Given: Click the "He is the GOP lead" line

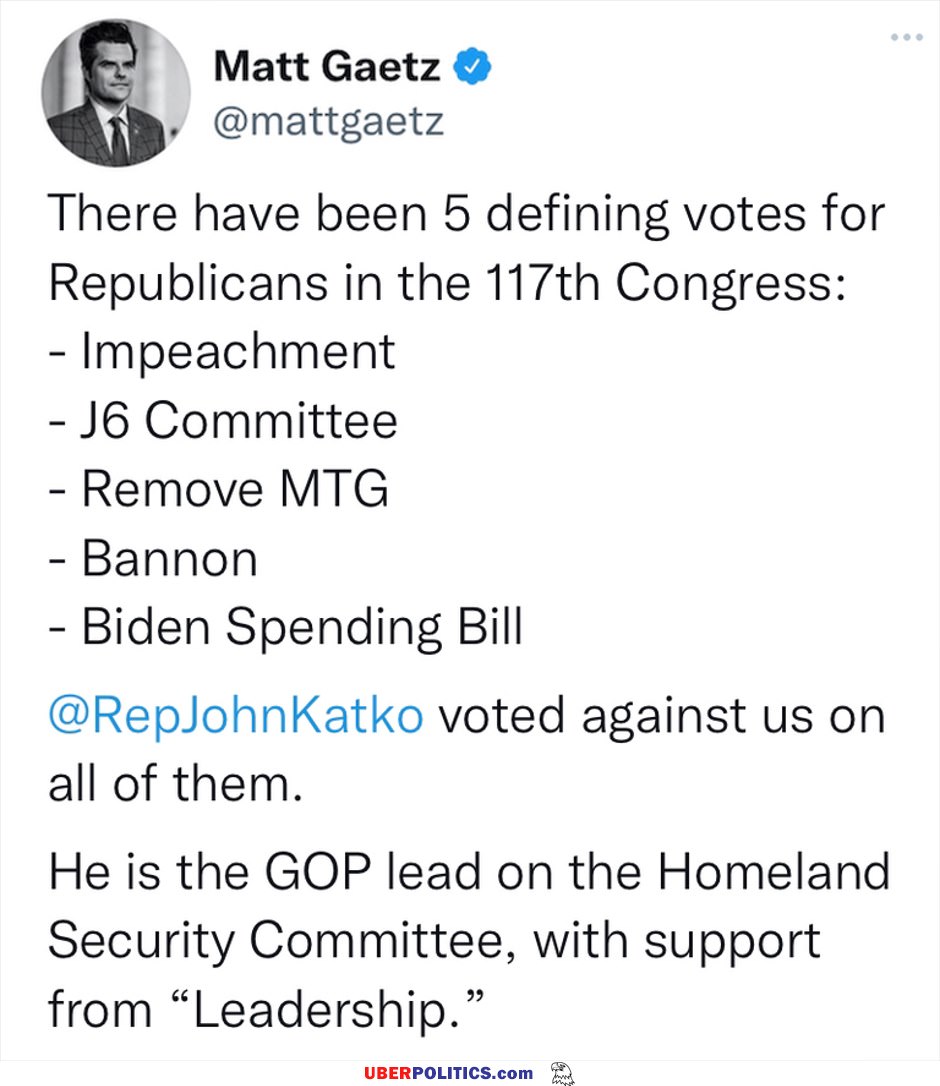Looking at the screenshot, I should pyautogui.click(x=469, y=871).
